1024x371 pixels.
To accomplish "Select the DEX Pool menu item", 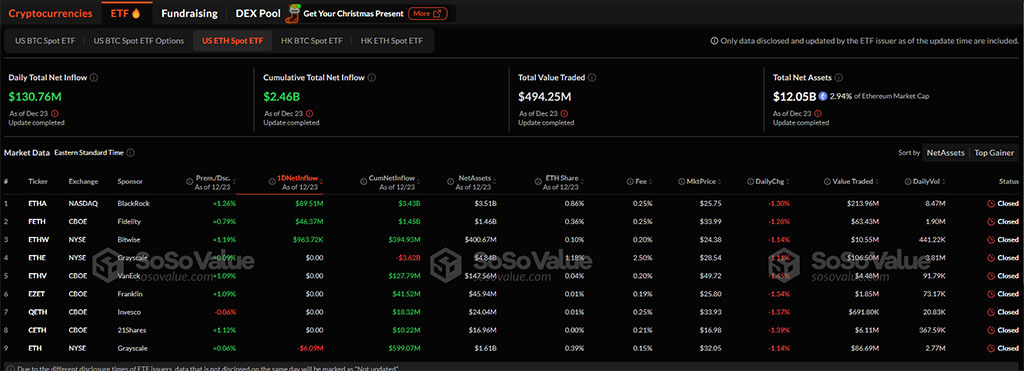I will click(258, 13).
